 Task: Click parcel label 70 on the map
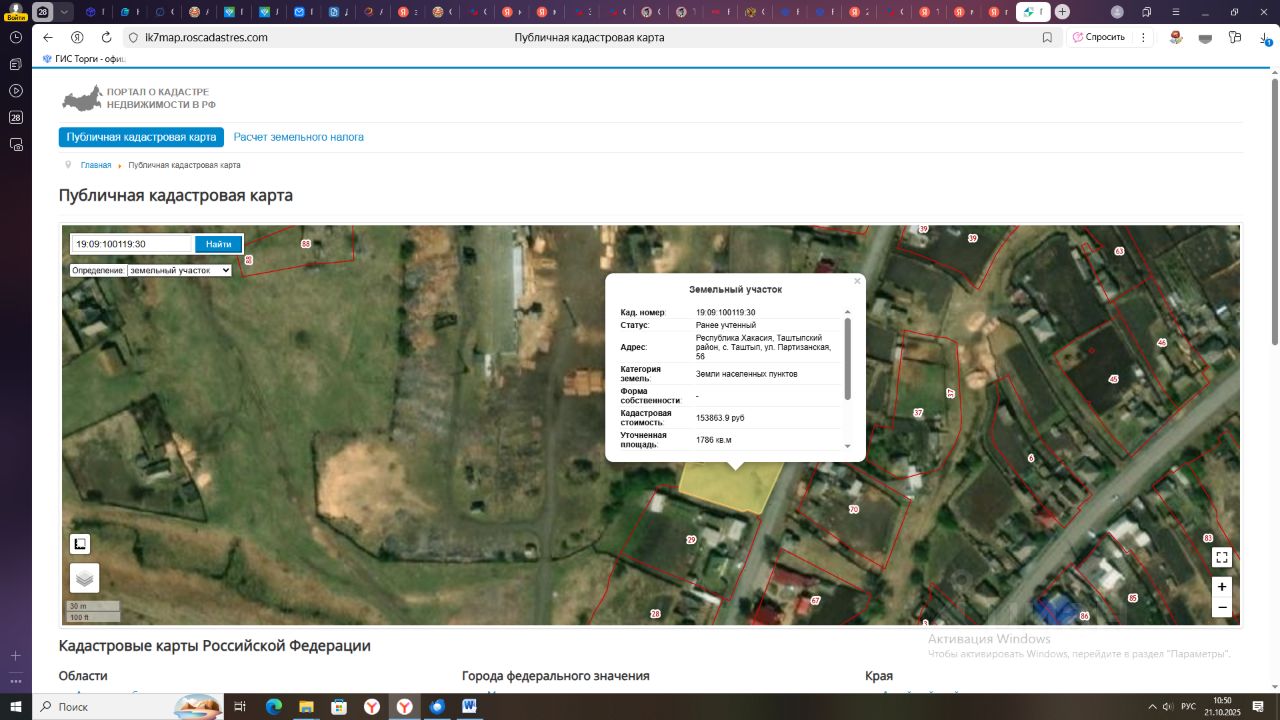tap(853, 510)
